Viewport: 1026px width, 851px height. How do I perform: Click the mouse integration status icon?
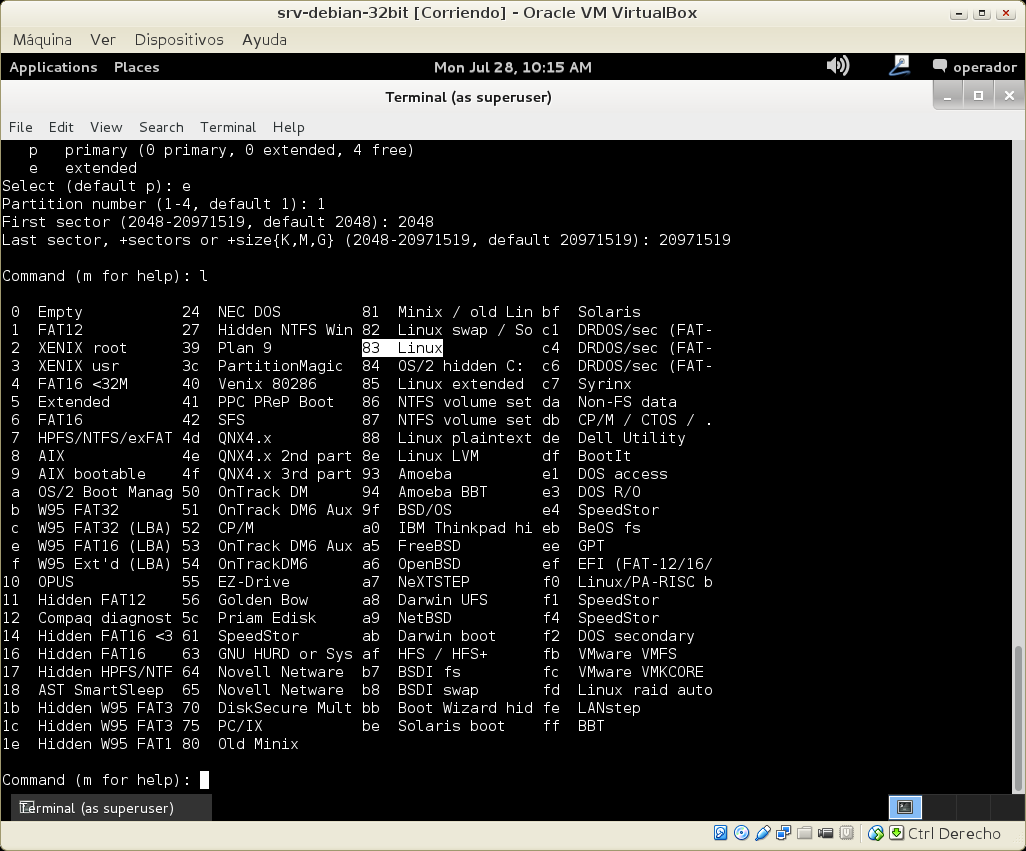click(876, 833)
